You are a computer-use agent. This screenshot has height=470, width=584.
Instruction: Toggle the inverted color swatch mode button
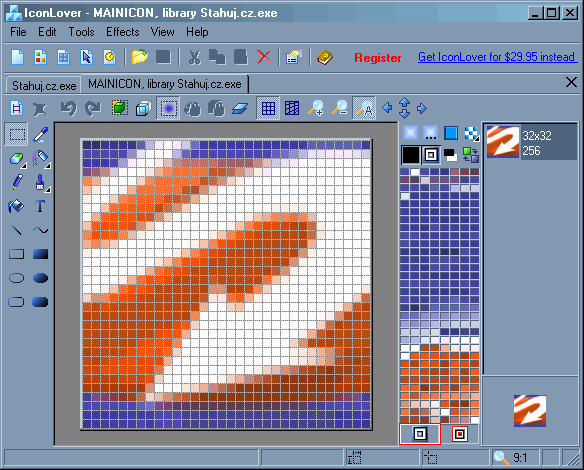point(431,155)
